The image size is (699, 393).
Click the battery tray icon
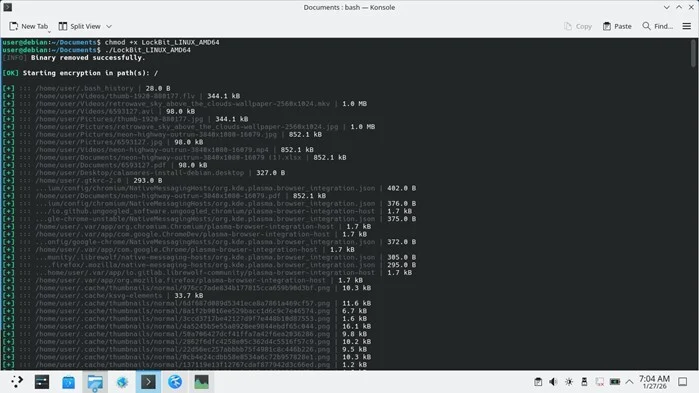click(x=615, y=382)
